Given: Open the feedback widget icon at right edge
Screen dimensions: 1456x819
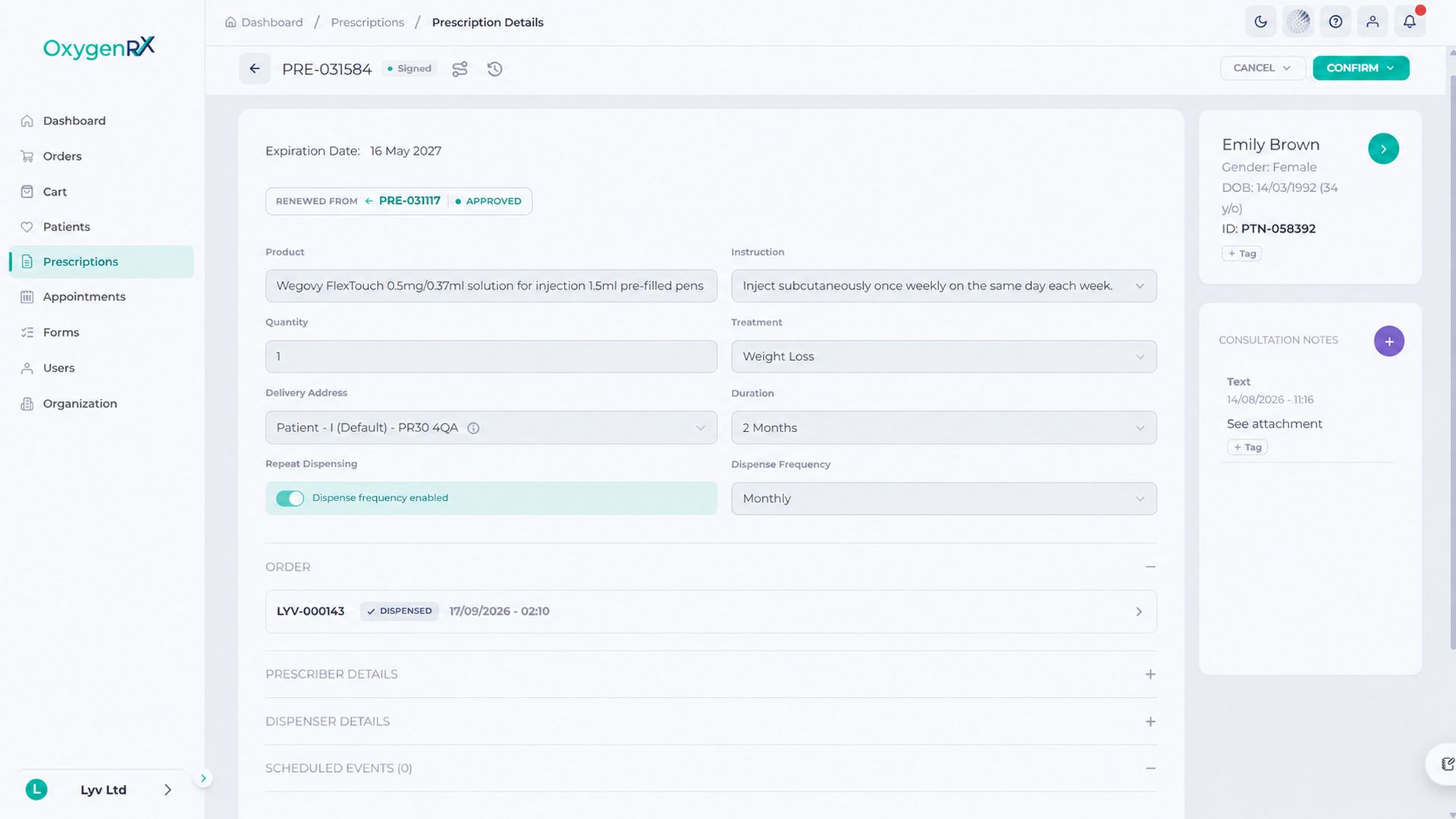Looking at the screenshot, I should pyautogui.click(x=1446, y=764).
